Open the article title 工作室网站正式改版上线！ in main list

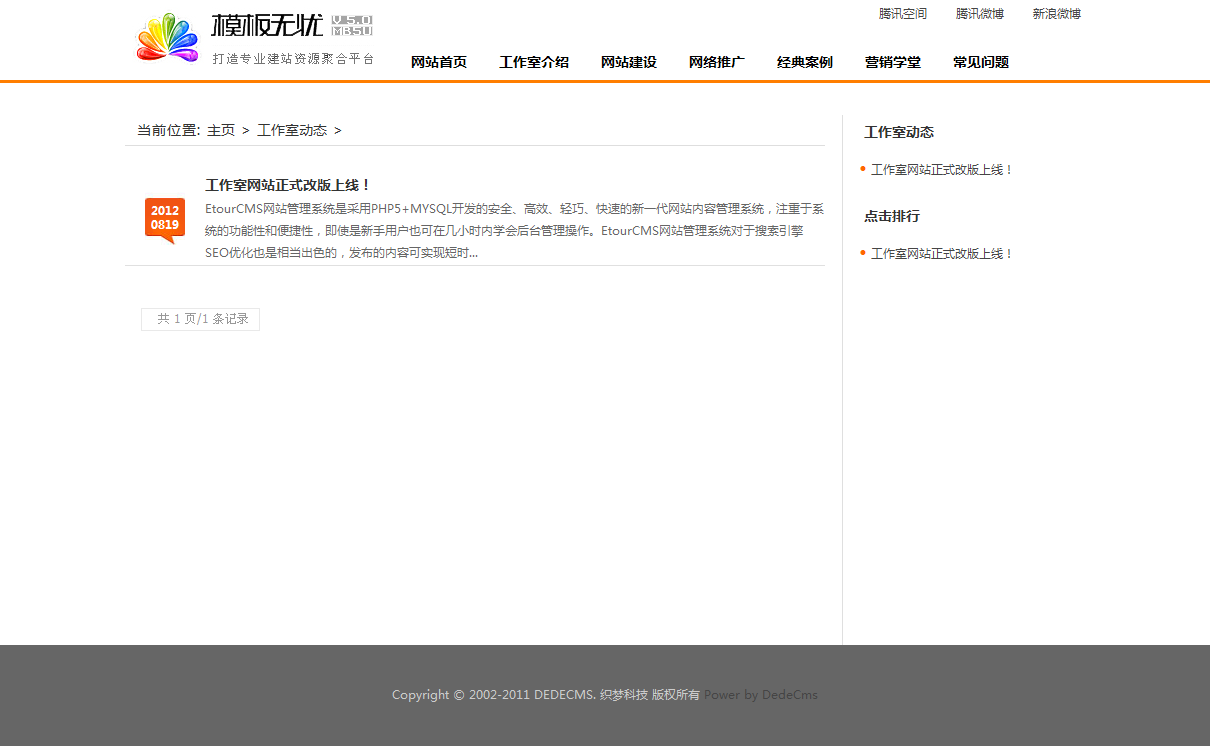[288, 185]
